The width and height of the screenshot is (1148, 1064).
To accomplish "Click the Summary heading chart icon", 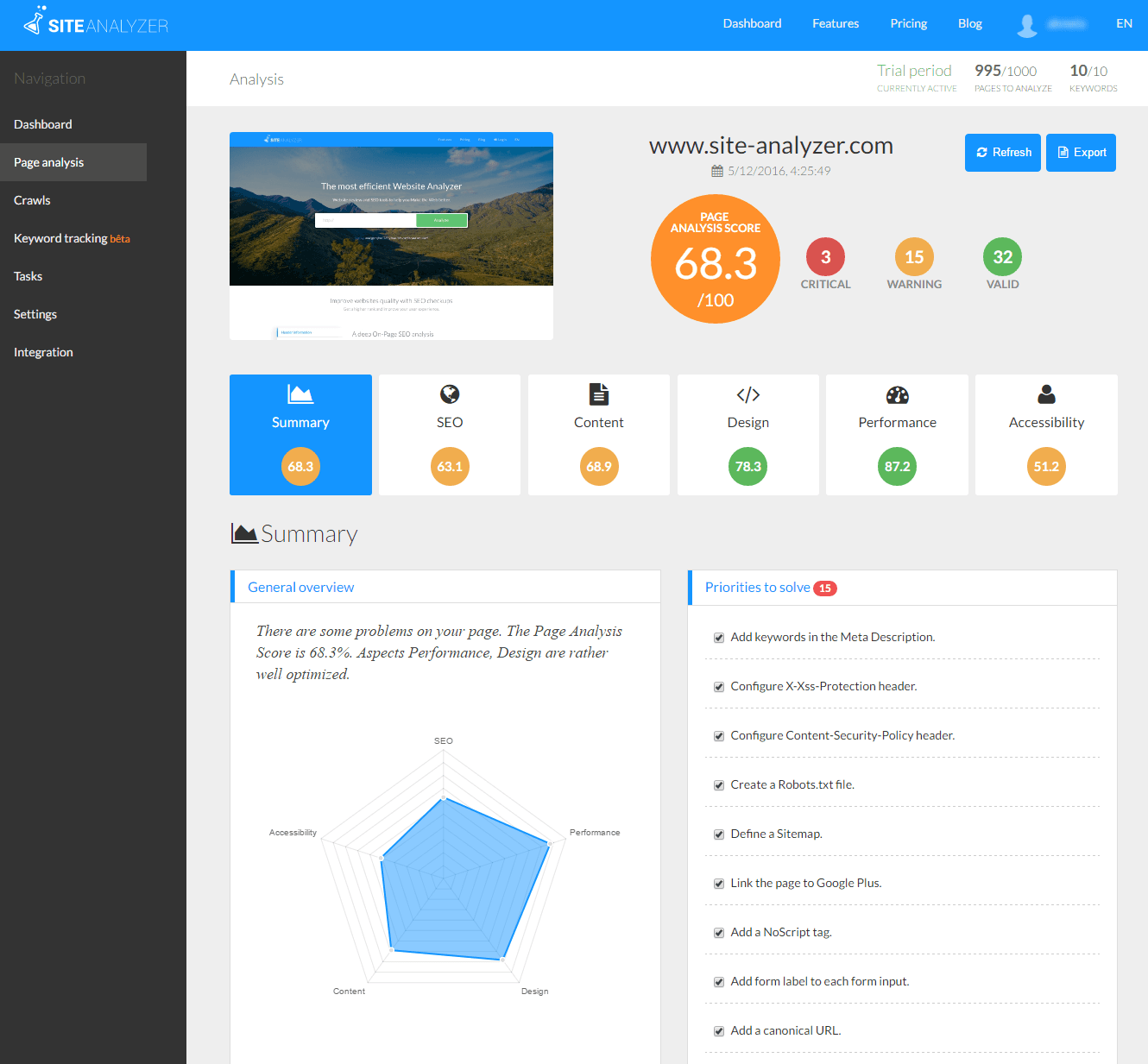I will [244, 533].
